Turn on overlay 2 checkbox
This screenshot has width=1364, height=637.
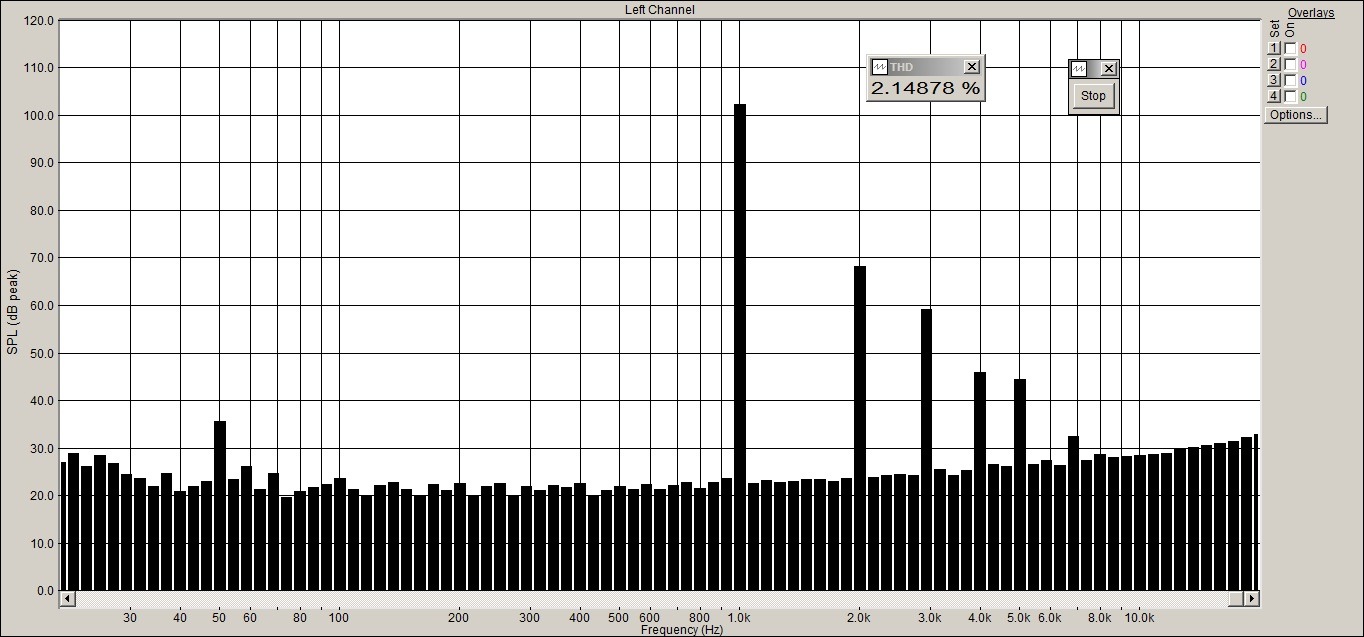[x=1290, y=65]
